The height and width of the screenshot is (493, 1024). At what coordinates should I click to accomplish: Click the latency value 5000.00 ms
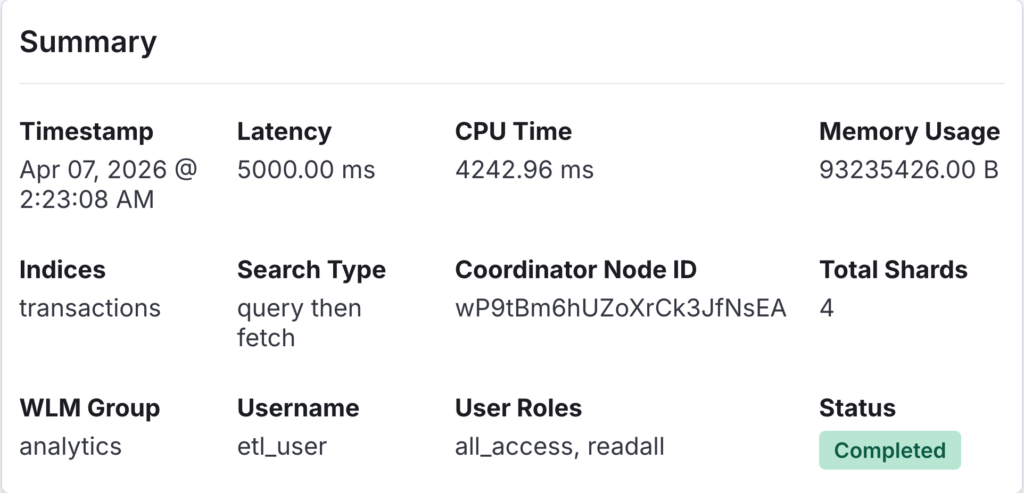(306, 170)
